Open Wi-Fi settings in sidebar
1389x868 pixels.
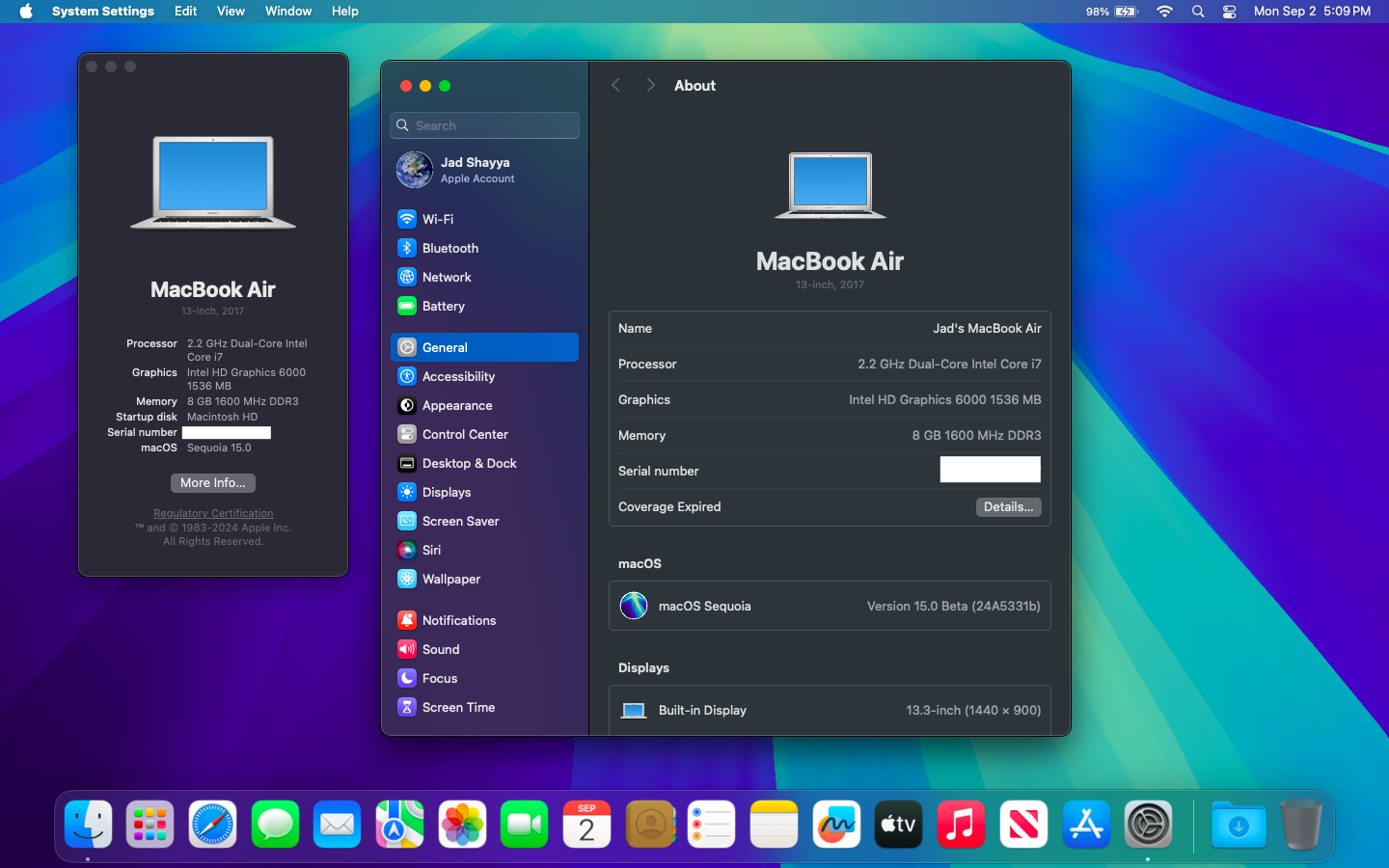[x=484, y=219]
